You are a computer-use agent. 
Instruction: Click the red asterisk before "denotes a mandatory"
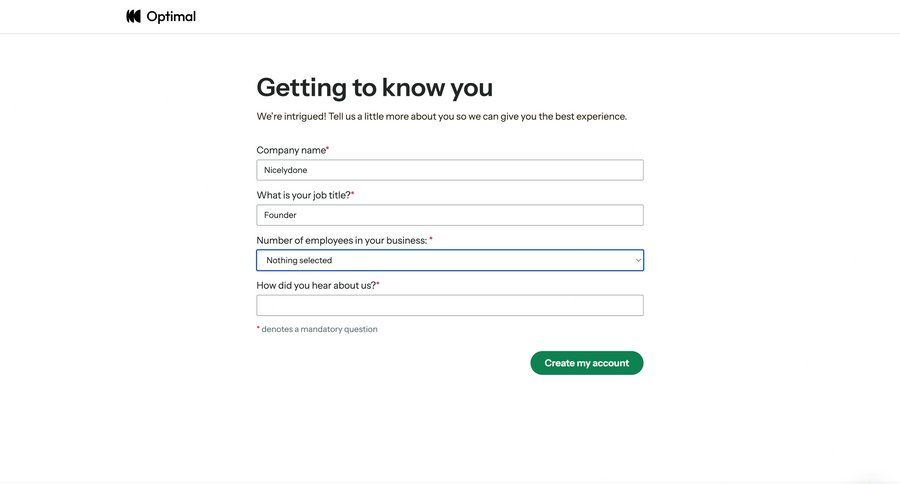click(x=258, y=328)
